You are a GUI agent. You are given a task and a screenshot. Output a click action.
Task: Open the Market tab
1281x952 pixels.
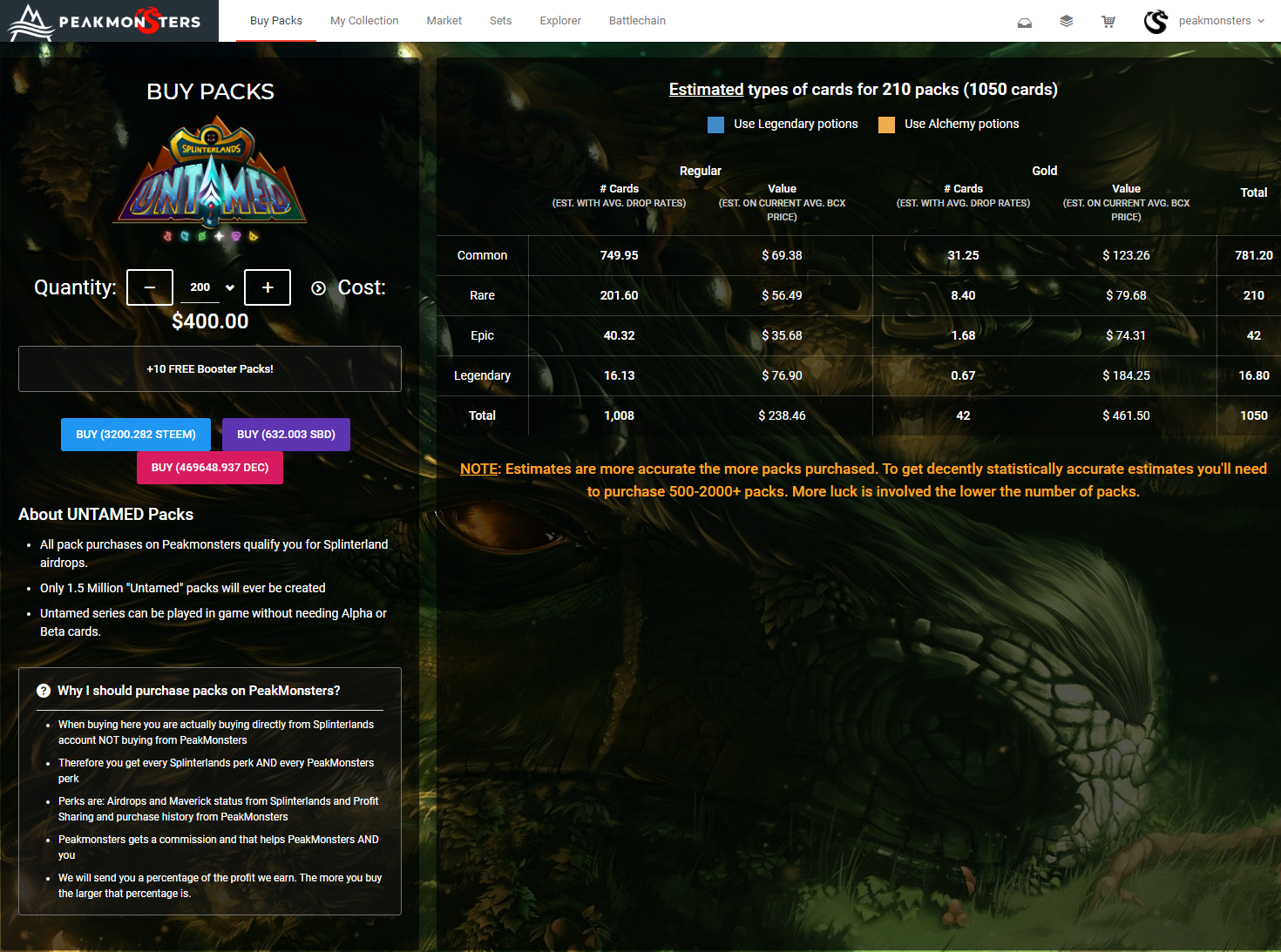point(444,21)
